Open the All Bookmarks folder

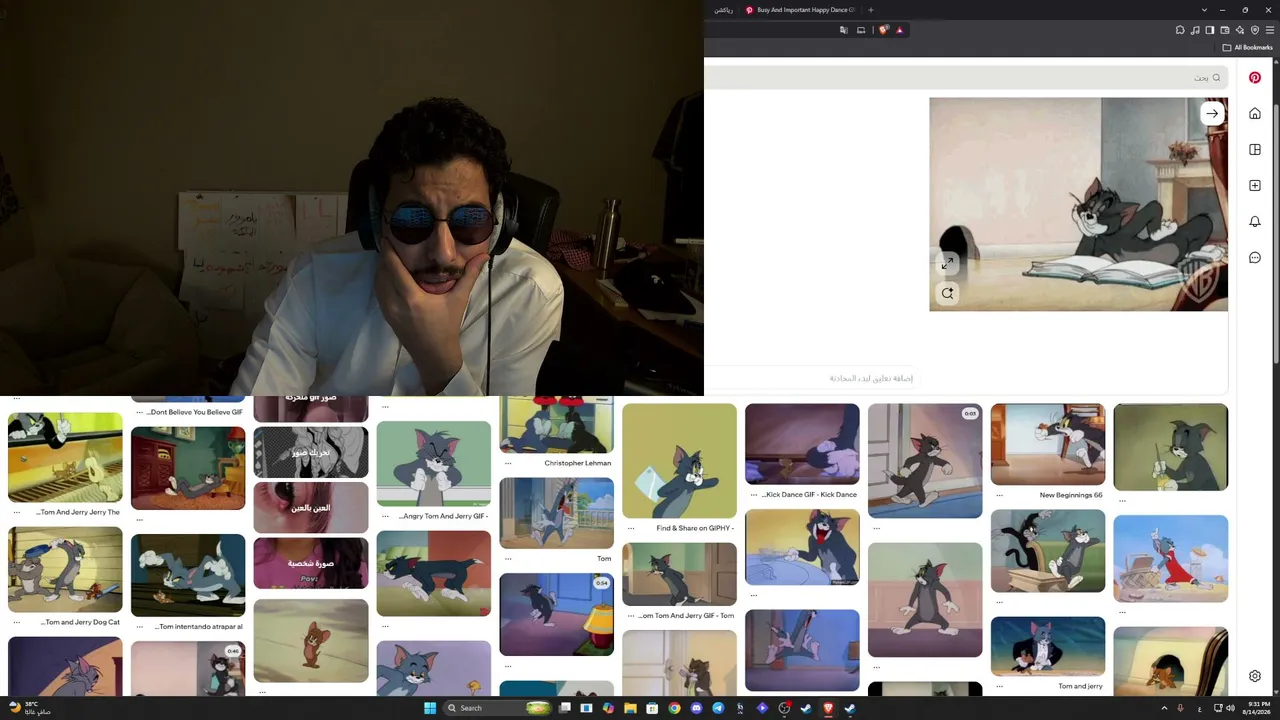pyautogui.click(x=1248, y=47)
